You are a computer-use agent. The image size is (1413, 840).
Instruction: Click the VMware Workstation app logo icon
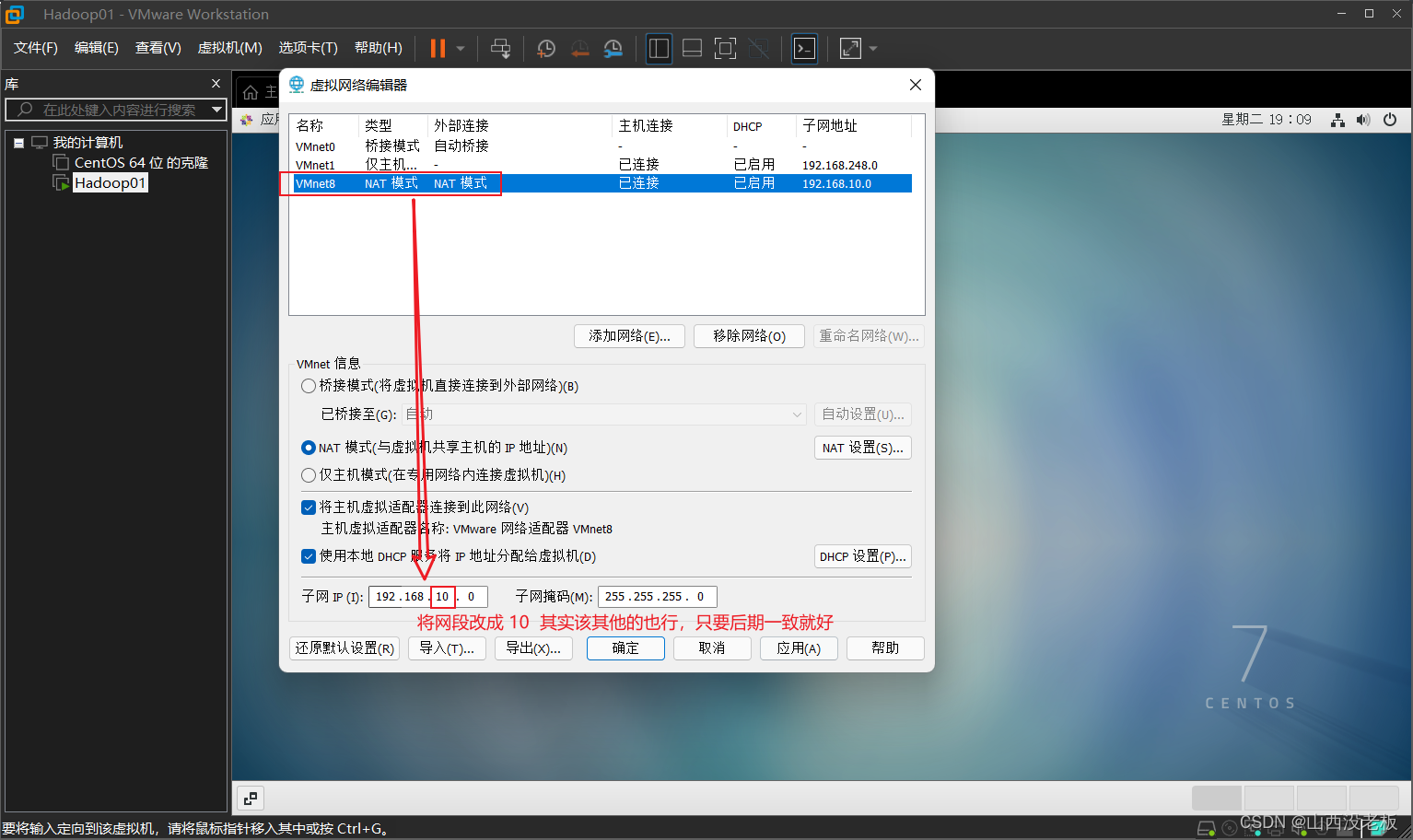[x=15, y=14]
